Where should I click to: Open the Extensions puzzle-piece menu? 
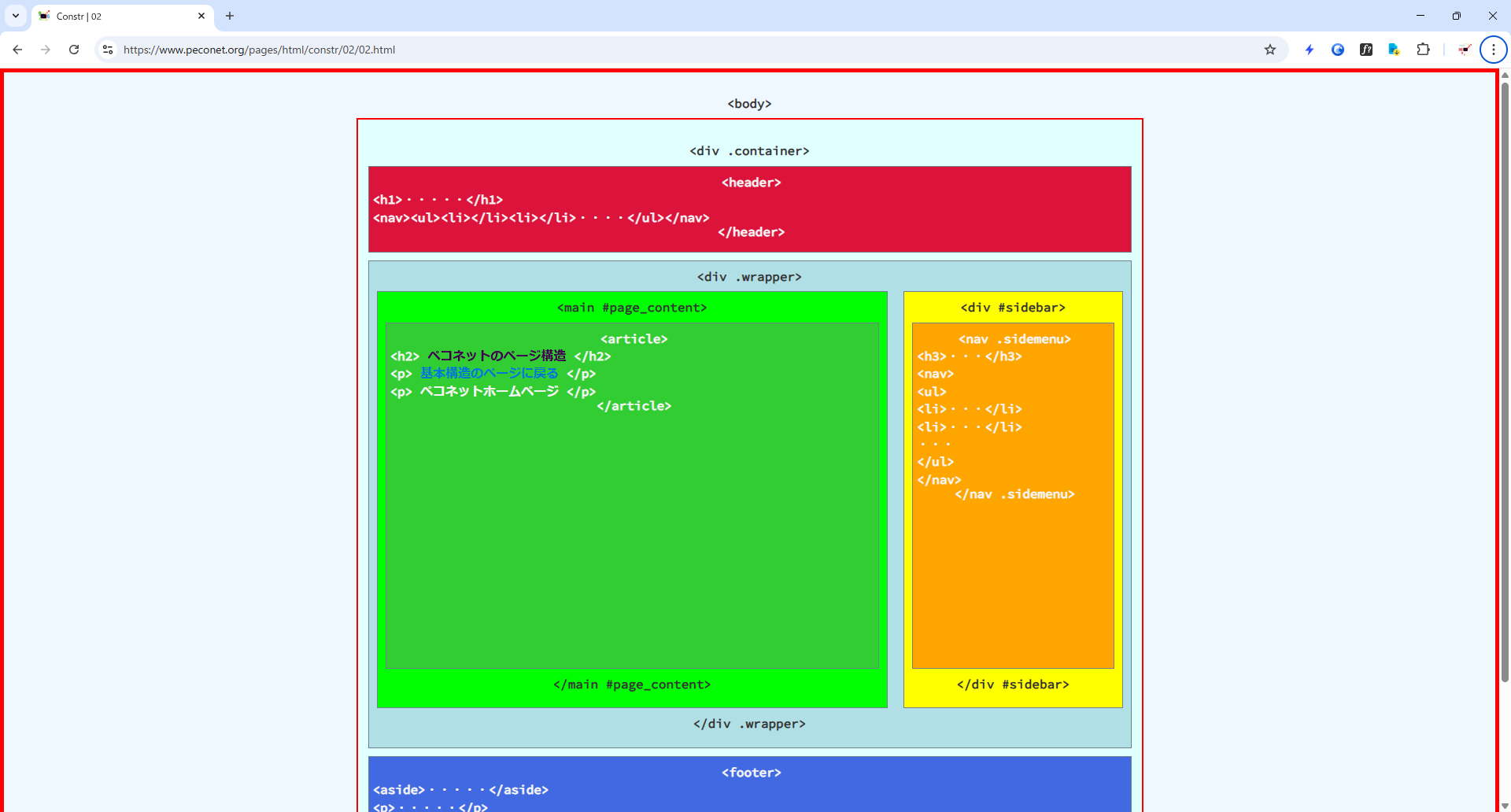pyautogui.click(x=1423, y=50)
